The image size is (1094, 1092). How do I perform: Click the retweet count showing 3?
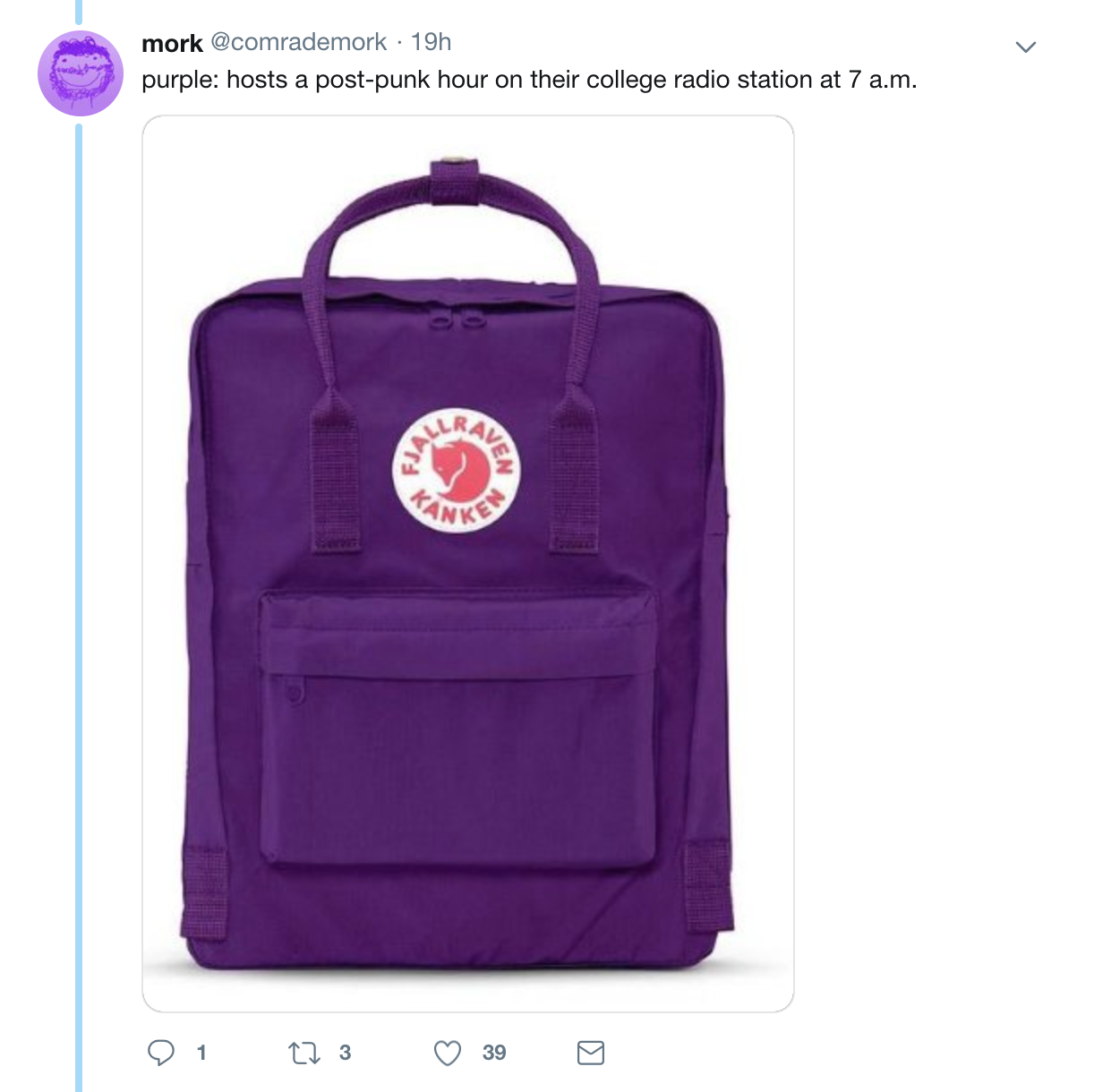[345, 1053]
